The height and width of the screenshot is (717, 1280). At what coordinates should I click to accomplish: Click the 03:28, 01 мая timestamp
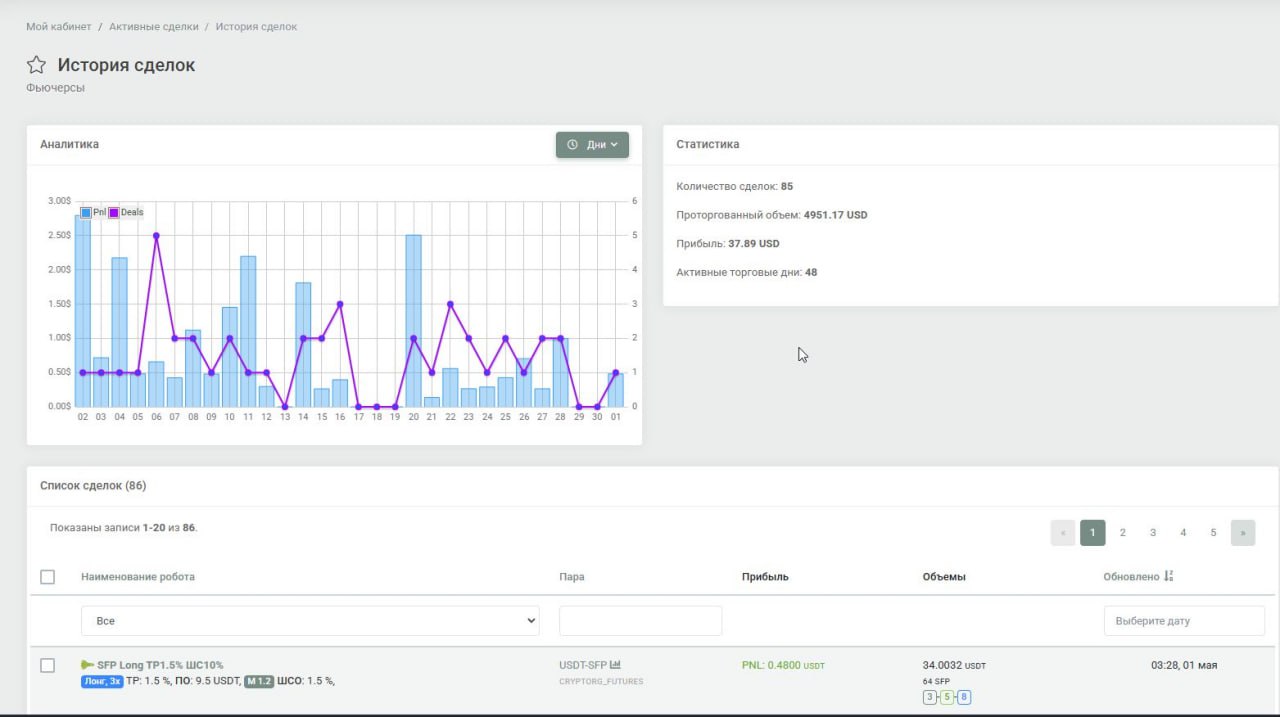(x=1184, y=665)
